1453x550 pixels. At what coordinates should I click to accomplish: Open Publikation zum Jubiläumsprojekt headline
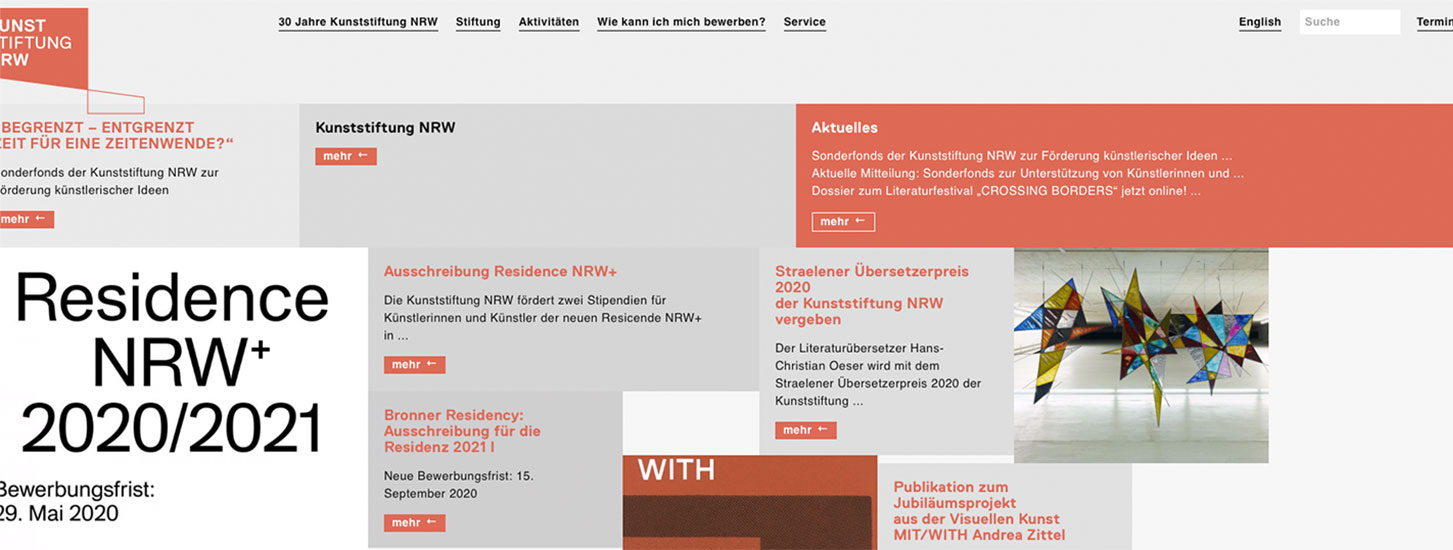pos(979,511)
